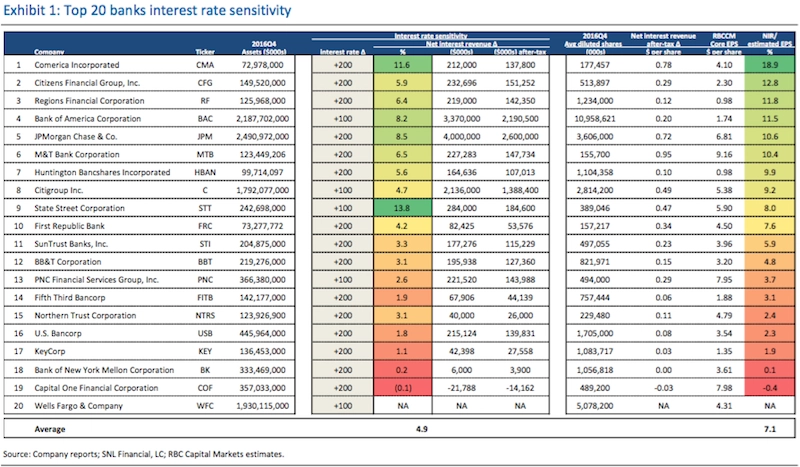The image size is (800, 467).
Task: Click the KeyCorp company name
Action: click(x=49, y=351)
